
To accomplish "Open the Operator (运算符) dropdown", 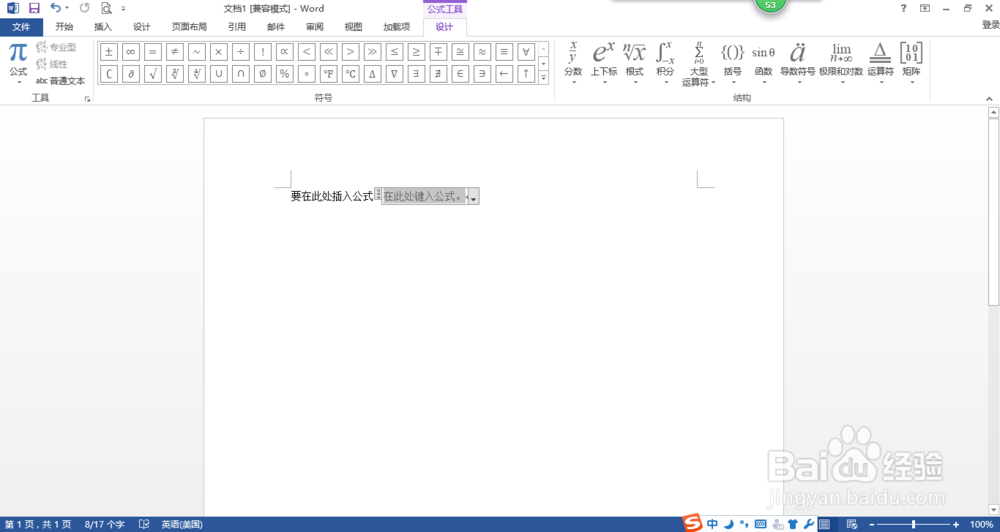I will click(x=881, y=63).
